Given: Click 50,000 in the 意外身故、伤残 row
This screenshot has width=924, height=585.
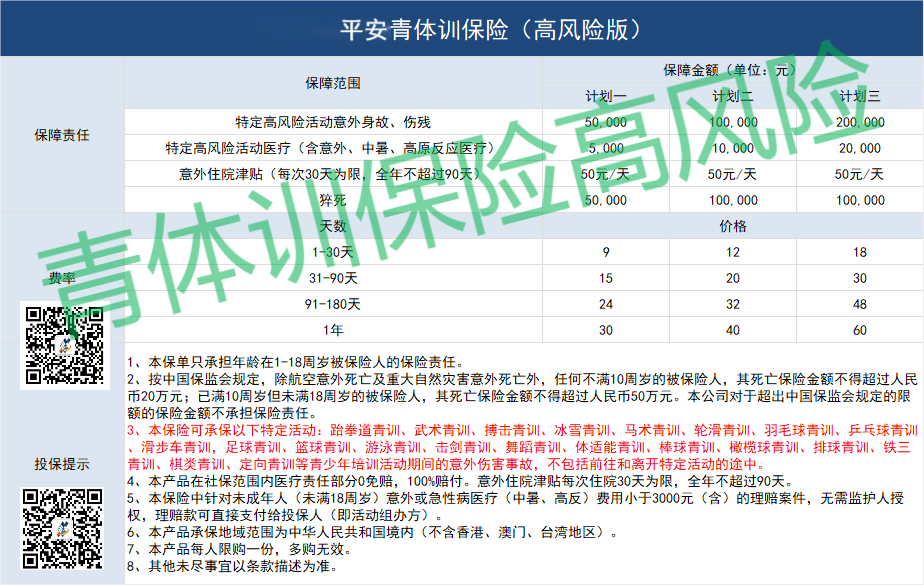Looking at the screenshot, I should 606,122.
